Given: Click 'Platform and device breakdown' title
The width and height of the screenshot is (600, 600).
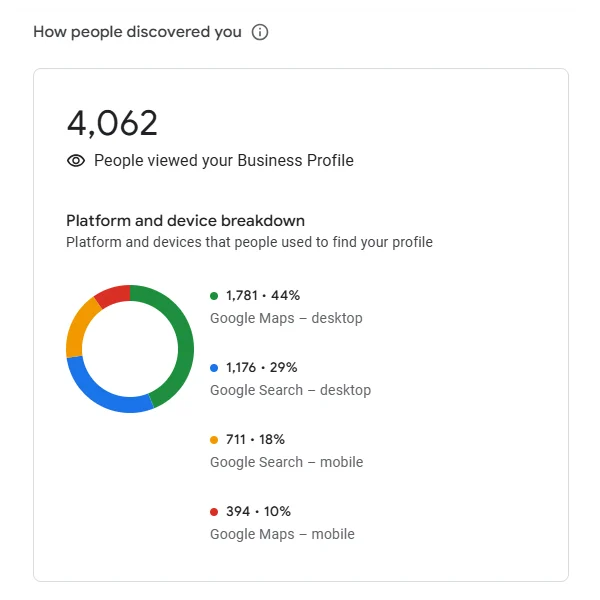Looking at the screenshot, I should tap(185, 220).
